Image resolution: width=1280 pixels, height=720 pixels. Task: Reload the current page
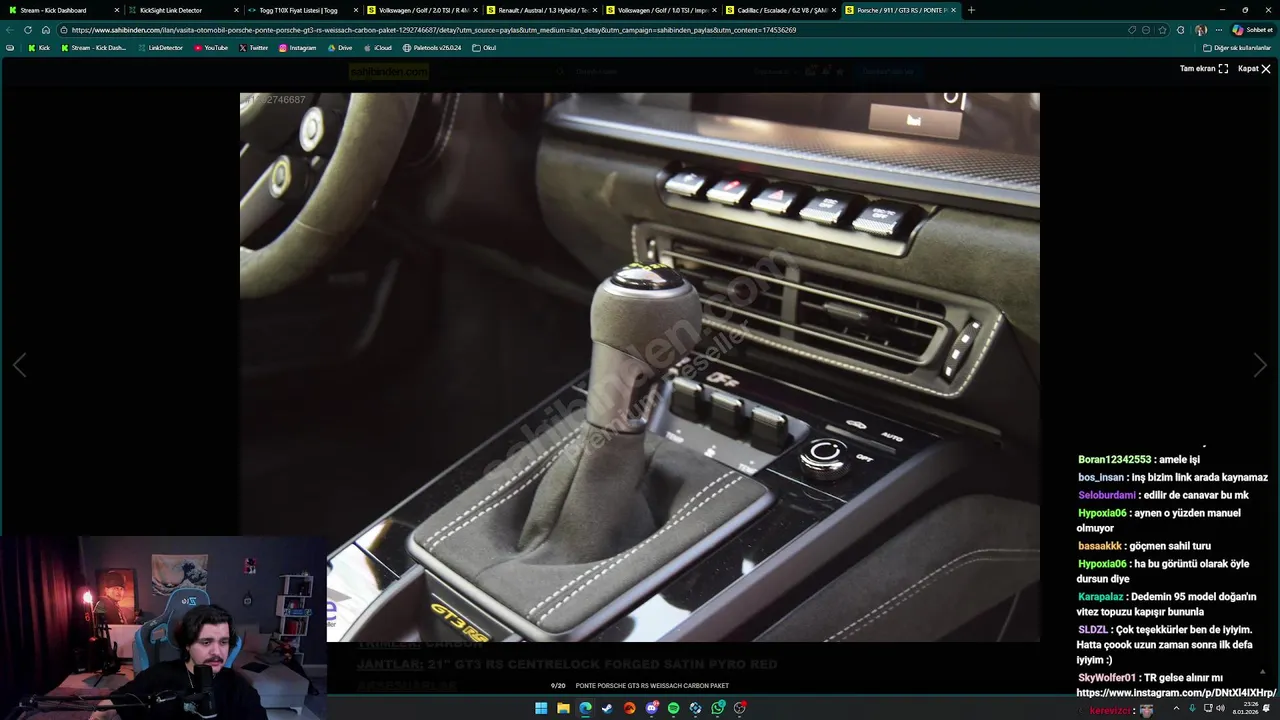(x=28, y=30)
